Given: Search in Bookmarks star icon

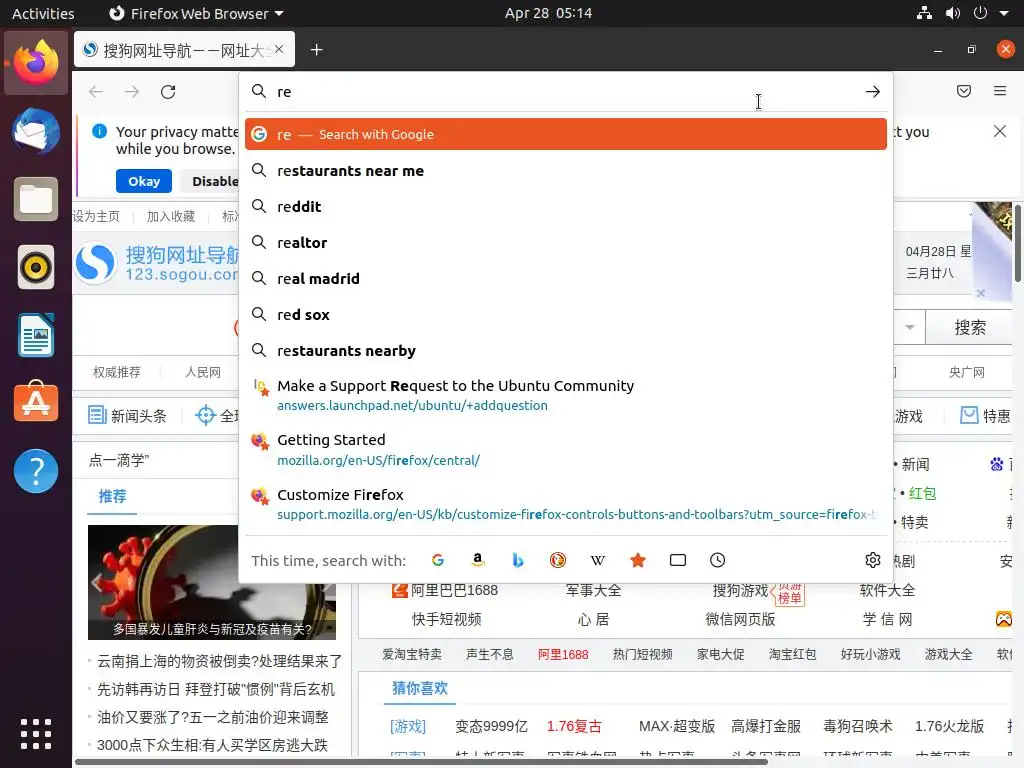Looking at the screenshot, I should [638, 560].
